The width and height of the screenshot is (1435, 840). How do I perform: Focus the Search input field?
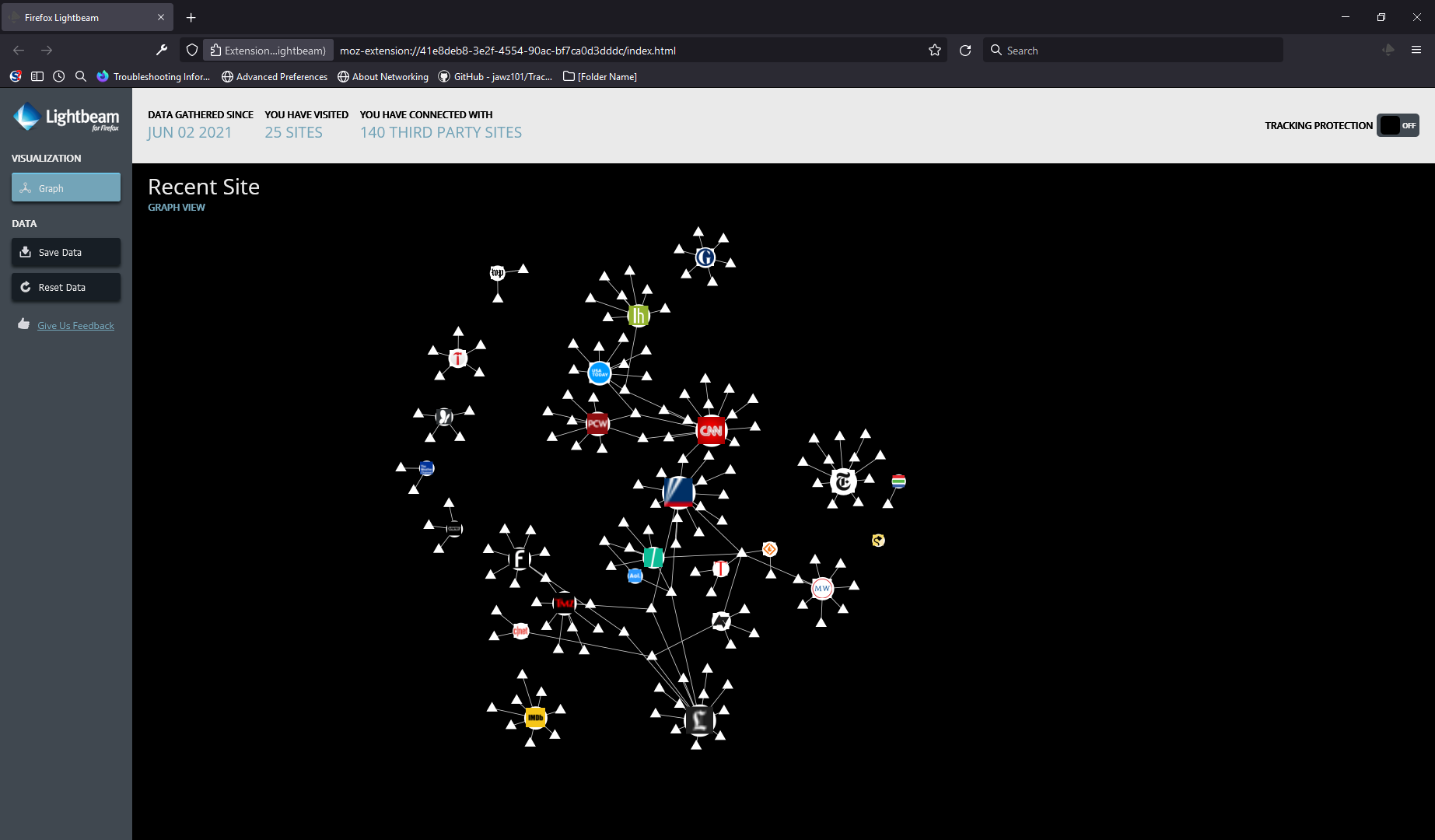1133,51
